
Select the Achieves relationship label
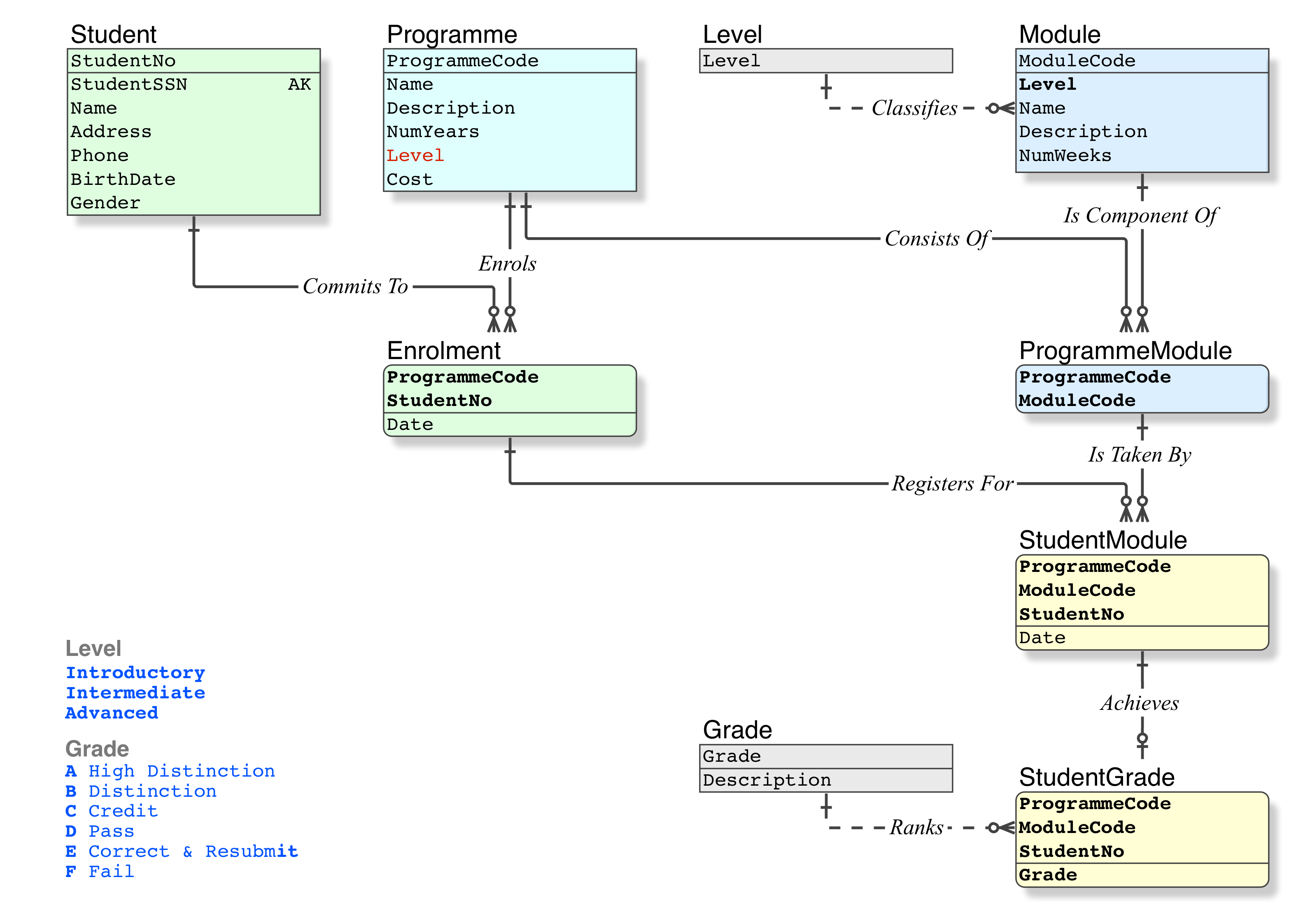click(x=1140, y=703)
